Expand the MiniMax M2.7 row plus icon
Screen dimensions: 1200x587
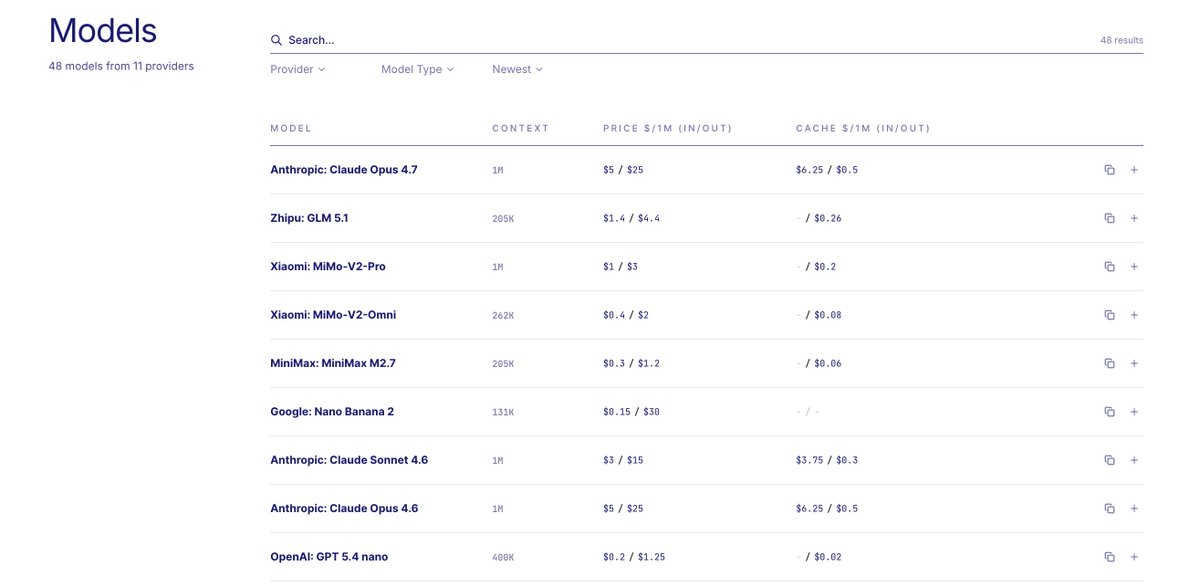[x=1134, y=363]
